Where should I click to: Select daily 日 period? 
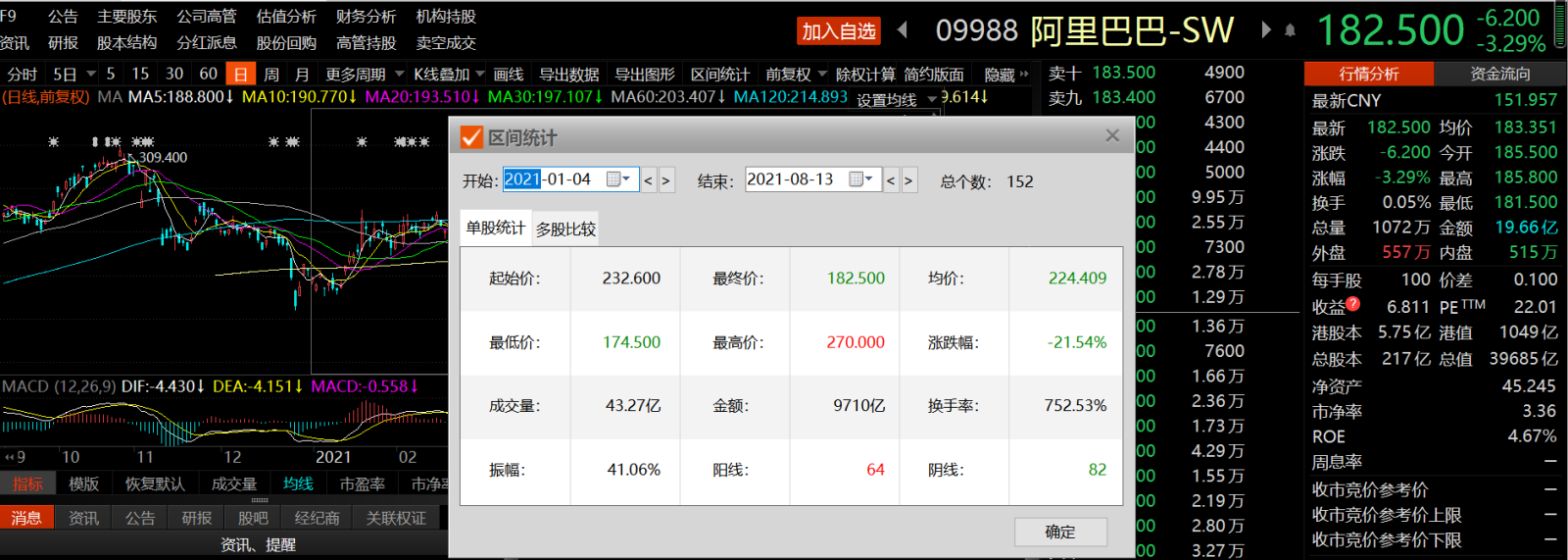point(240,75)
